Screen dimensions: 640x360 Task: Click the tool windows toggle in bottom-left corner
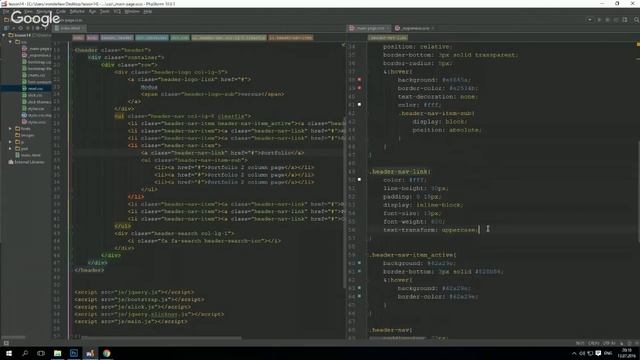[x=6, y=343]
